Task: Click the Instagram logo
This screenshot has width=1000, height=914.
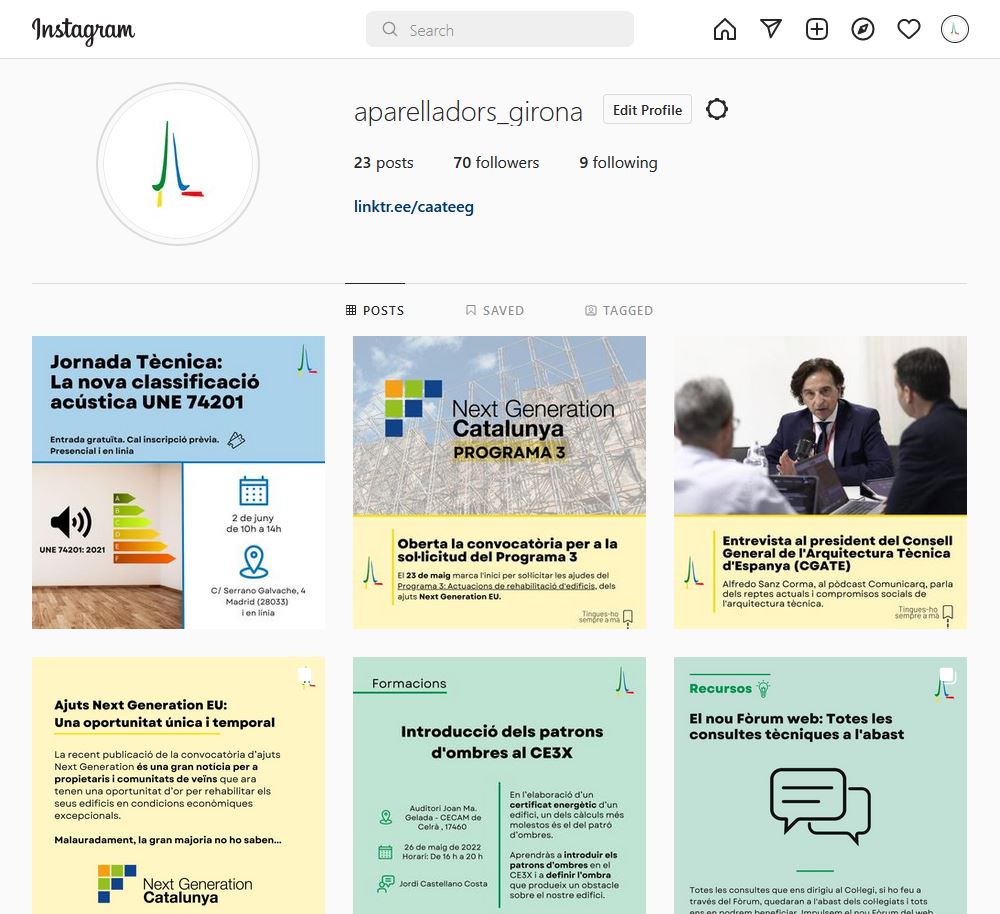Action: pos(83,30)
